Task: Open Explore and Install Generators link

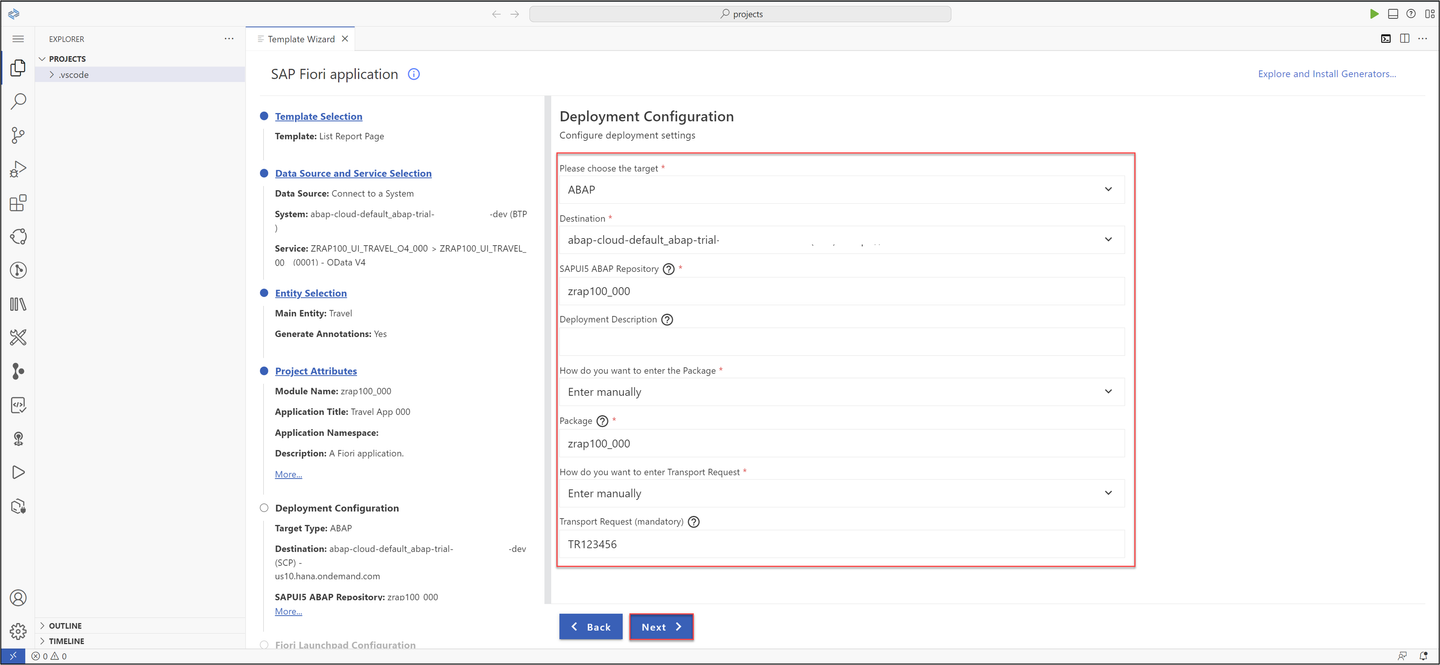Action: pyautogui.click(x=1327, y=74)
